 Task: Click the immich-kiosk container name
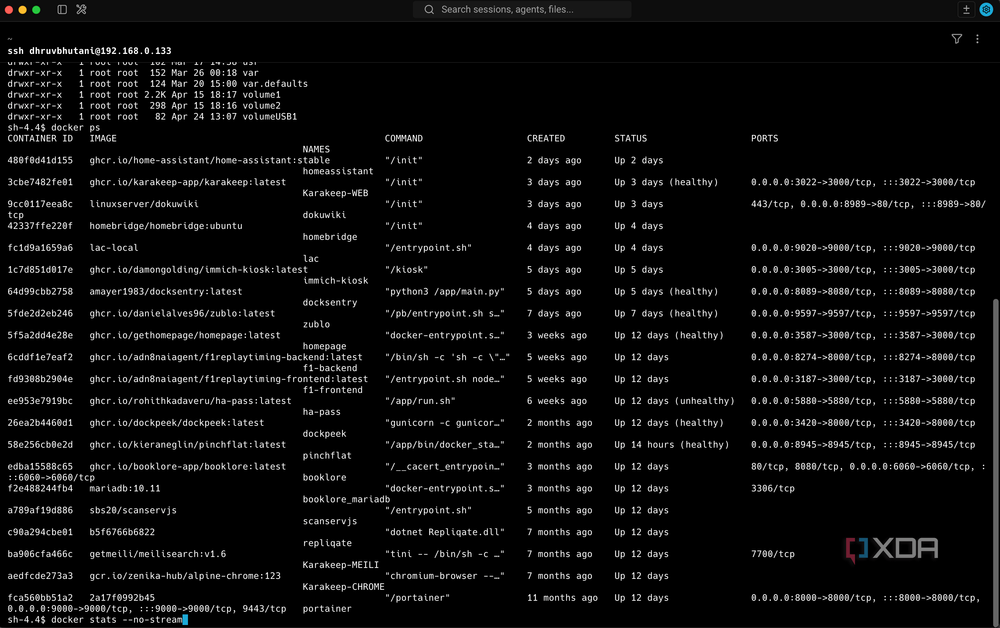[x=335, y=281]
